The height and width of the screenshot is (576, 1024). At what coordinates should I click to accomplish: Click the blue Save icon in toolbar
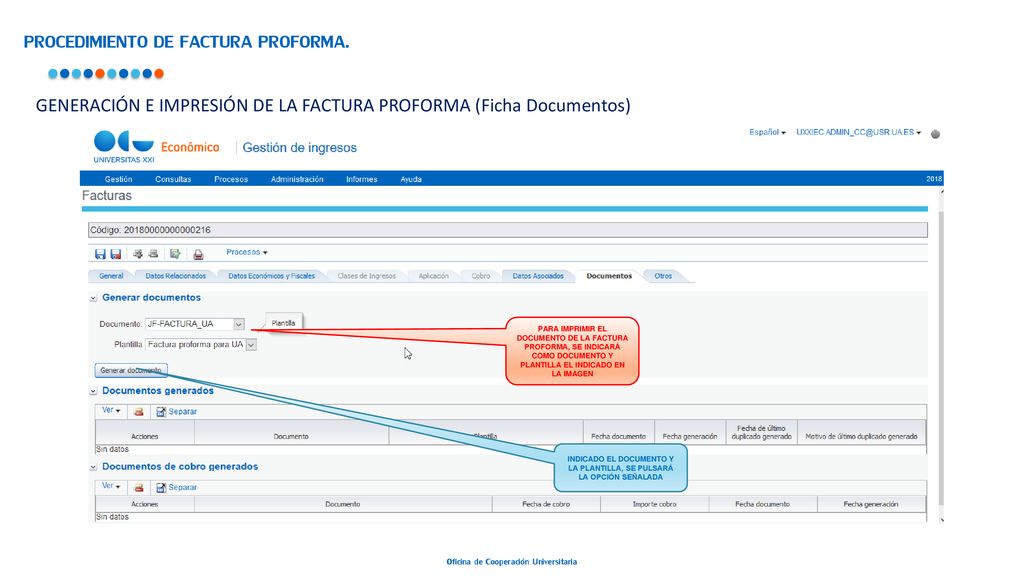coord(100,254)
